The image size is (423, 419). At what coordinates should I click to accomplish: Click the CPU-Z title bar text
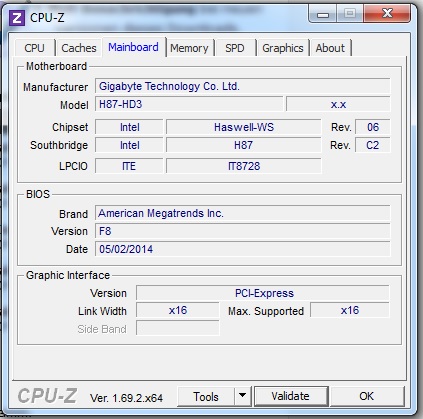[47, 18]
